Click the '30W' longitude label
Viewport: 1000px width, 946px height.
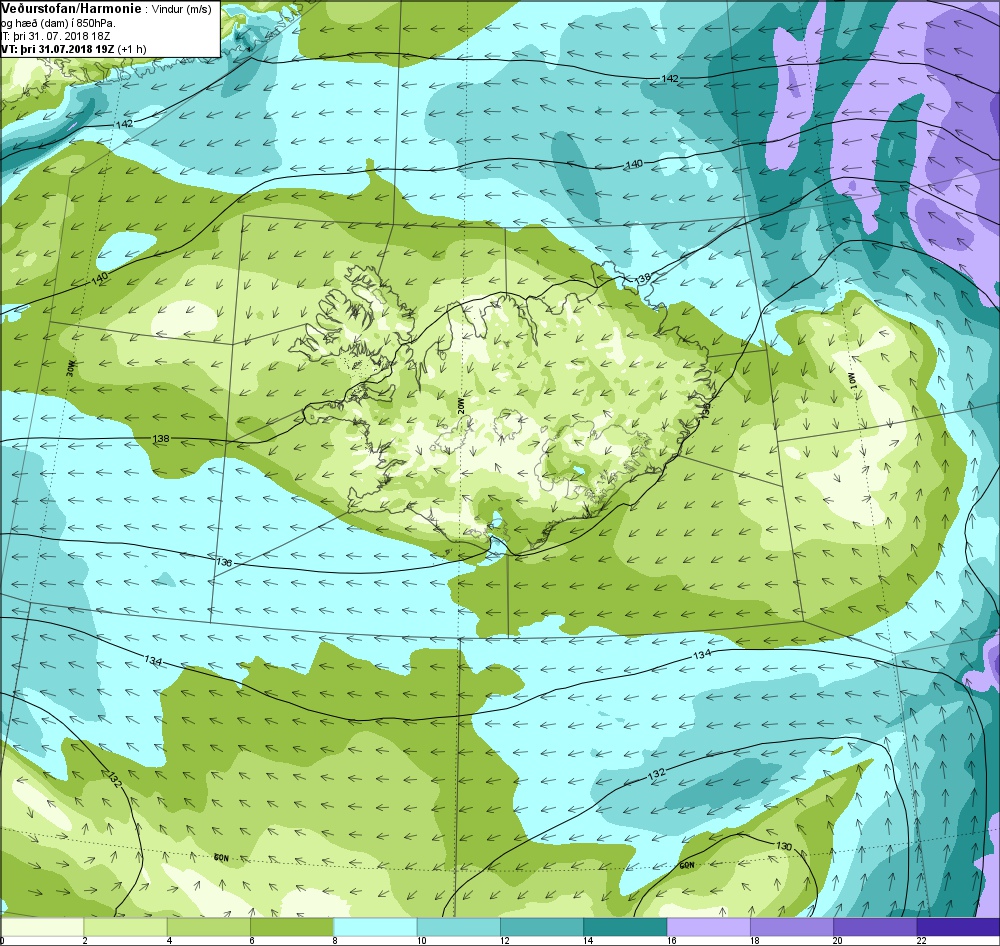(x=71, y=368)
